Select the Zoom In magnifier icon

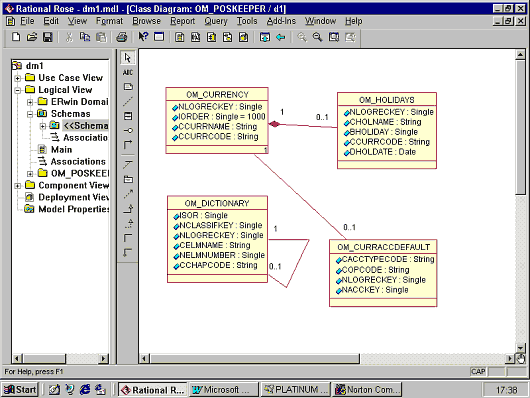[x=302, y=37]
